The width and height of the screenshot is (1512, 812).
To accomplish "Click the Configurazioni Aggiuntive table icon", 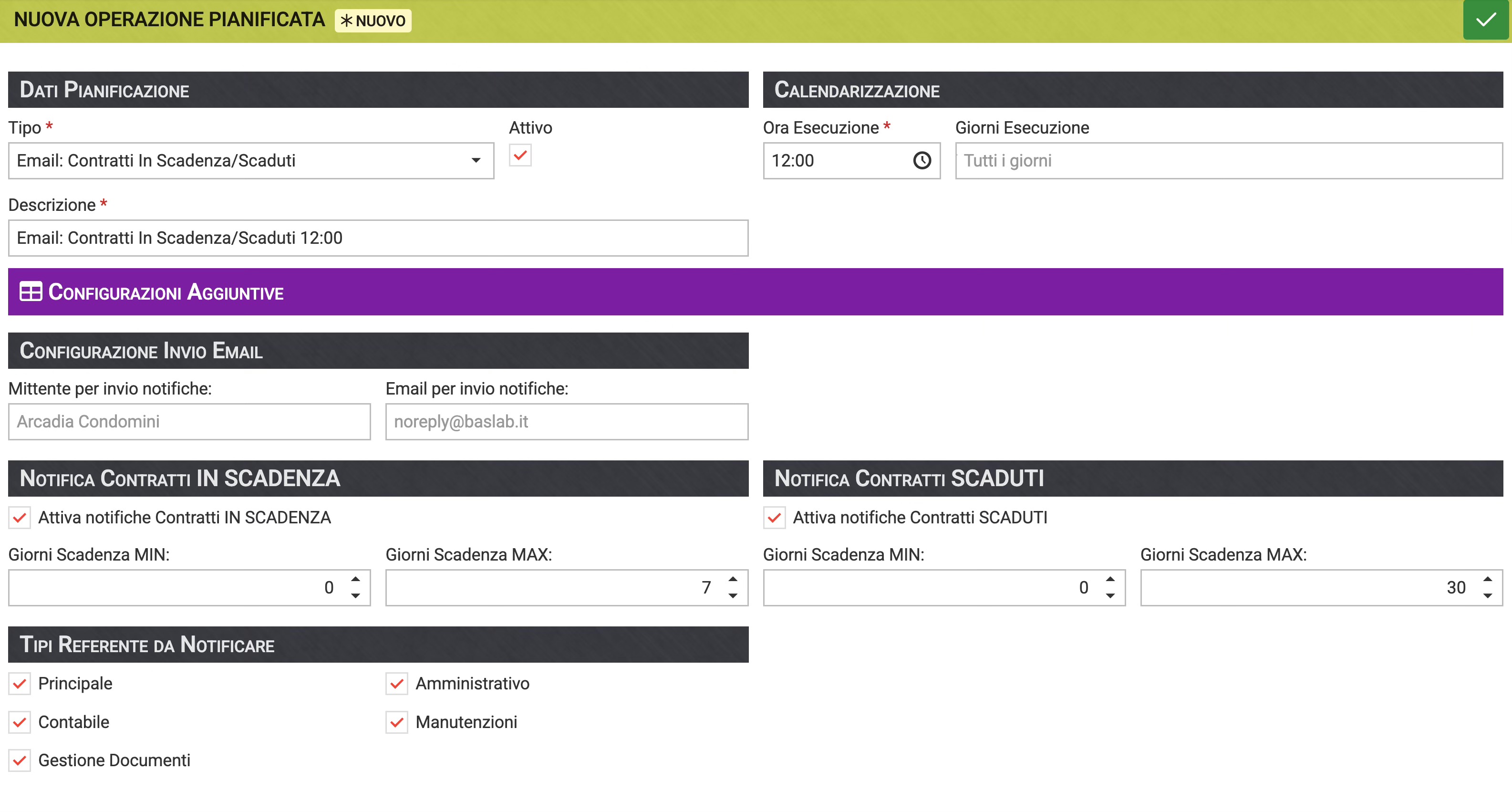I will 31,292.
